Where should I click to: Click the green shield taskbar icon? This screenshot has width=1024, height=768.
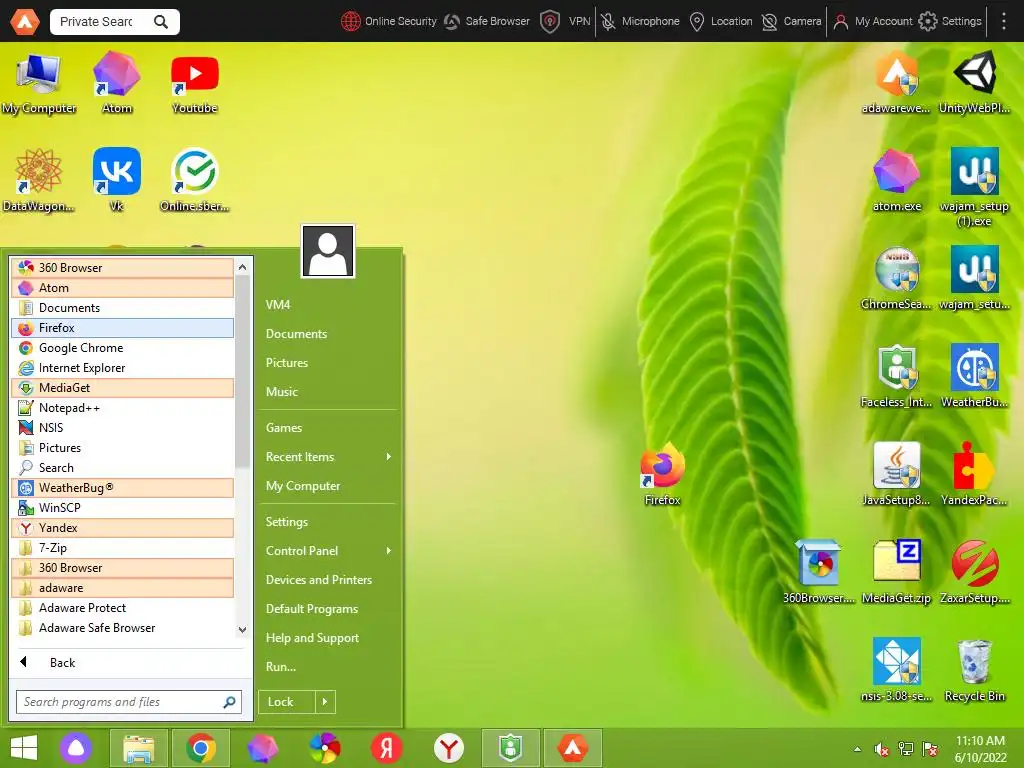pyautogui.click(x=511, y=748)
